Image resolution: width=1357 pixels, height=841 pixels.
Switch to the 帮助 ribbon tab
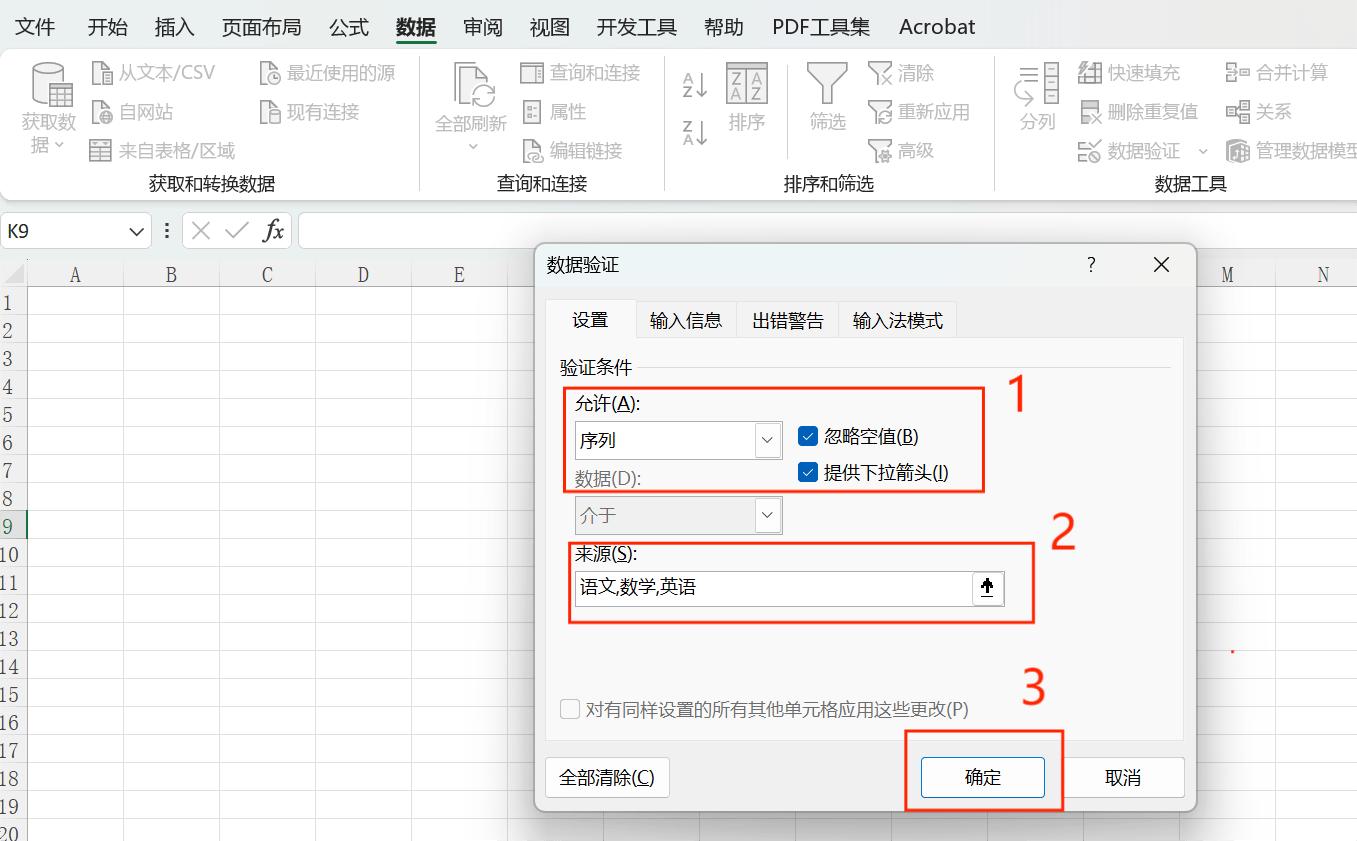coord(724,27)
